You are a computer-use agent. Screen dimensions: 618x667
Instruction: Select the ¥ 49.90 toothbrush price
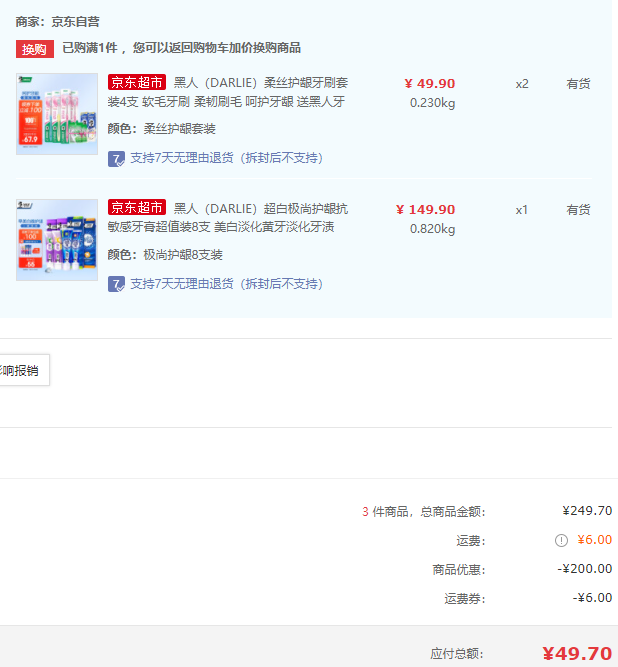click(x=430, y=84)
